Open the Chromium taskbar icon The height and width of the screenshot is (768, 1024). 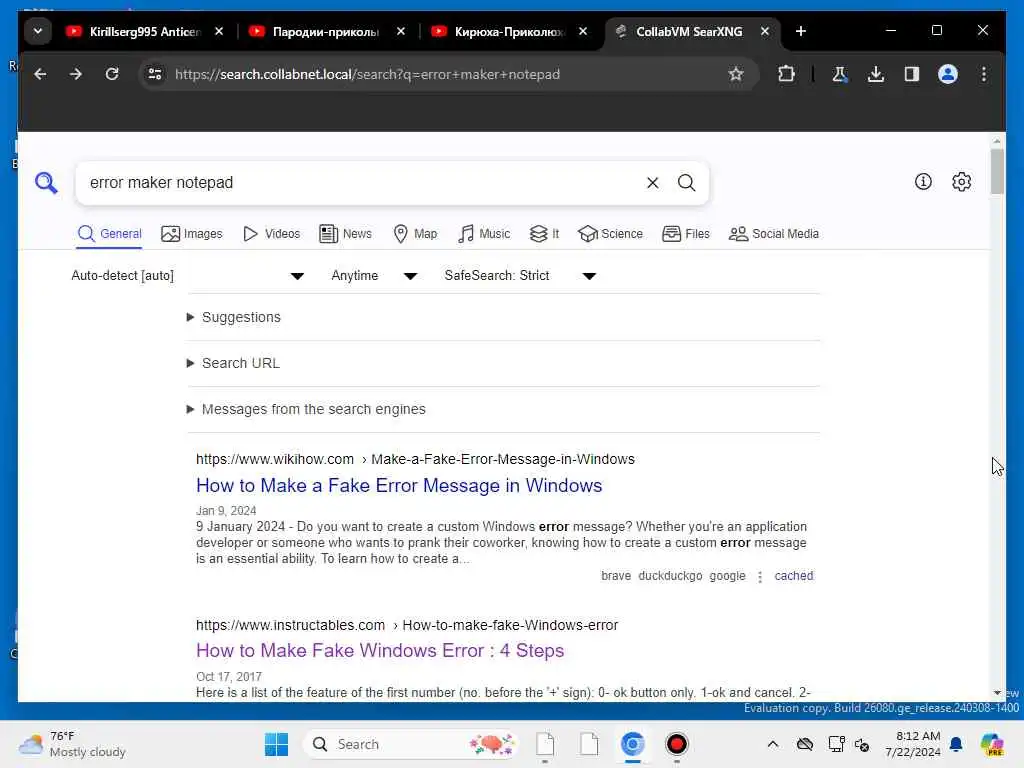[x=632, y=744]
